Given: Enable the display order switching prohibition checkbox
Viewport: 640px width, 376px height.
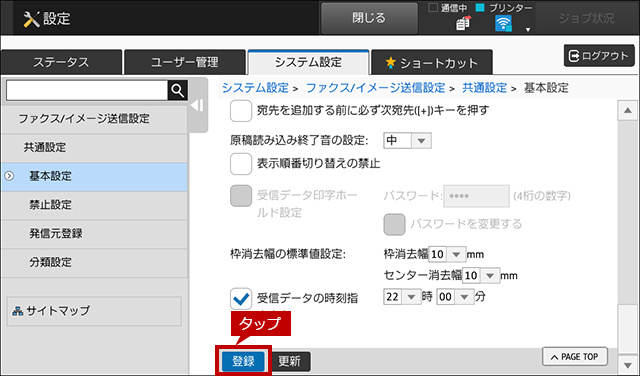Looking at the screenshot, I should pyautogui.click(x=241, y=164).
